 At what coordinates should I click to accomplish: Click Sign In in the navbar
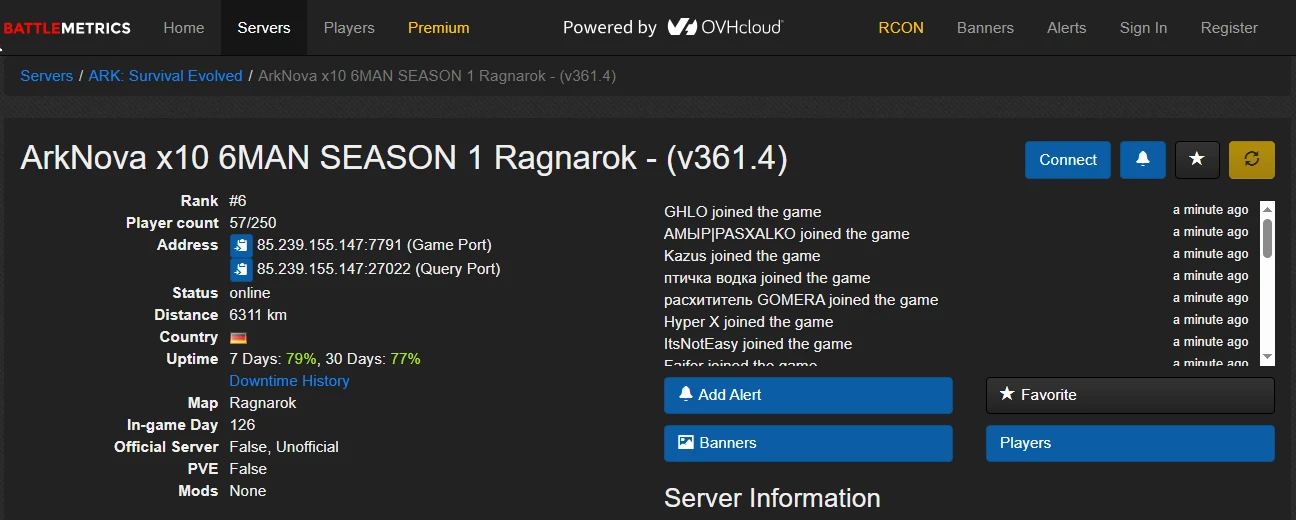click(1143, 28)
